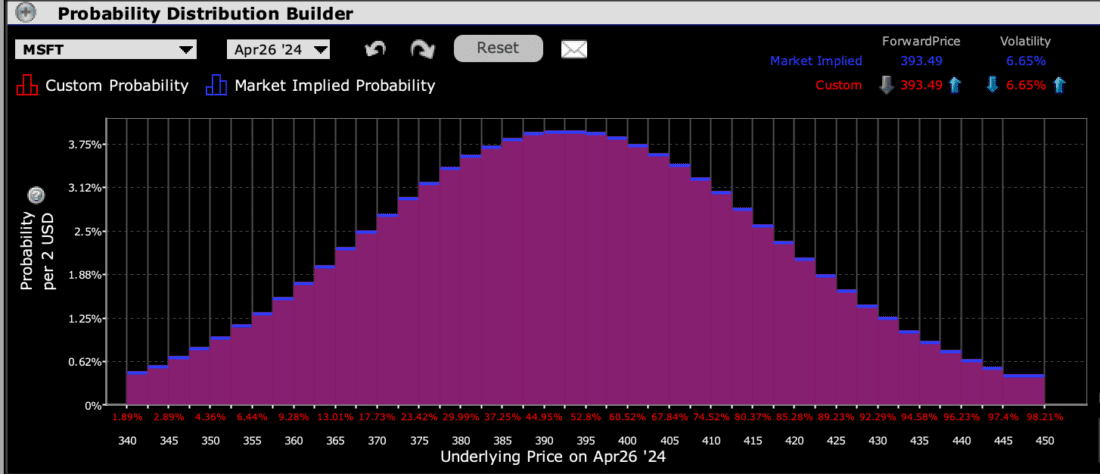Click the custom forward price value 393.49
This screenshot has height=474, width=1100.
919,85
